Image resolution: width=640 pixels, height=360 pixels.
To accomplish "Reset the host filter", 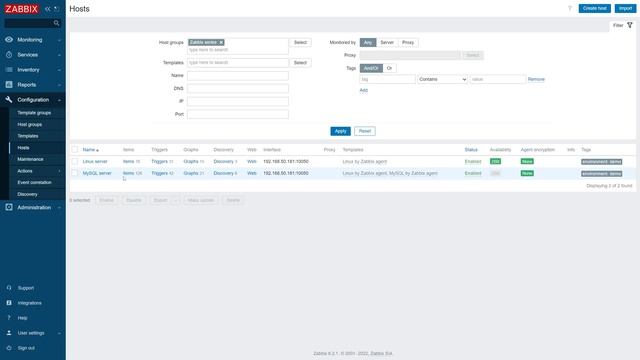I will point(364,131).
